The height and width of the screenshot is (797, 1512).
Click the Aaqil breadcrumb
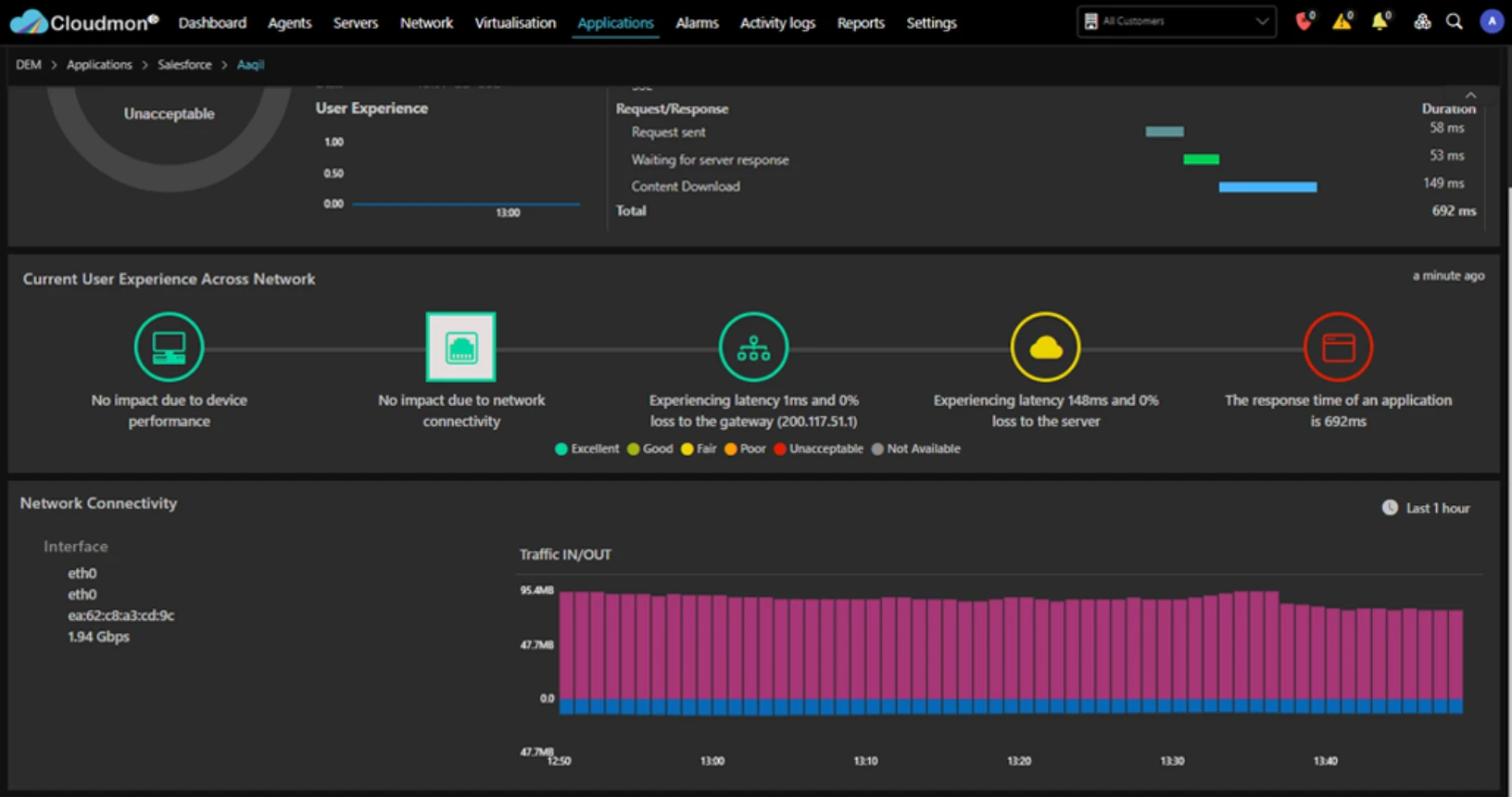tap(250, 65)
